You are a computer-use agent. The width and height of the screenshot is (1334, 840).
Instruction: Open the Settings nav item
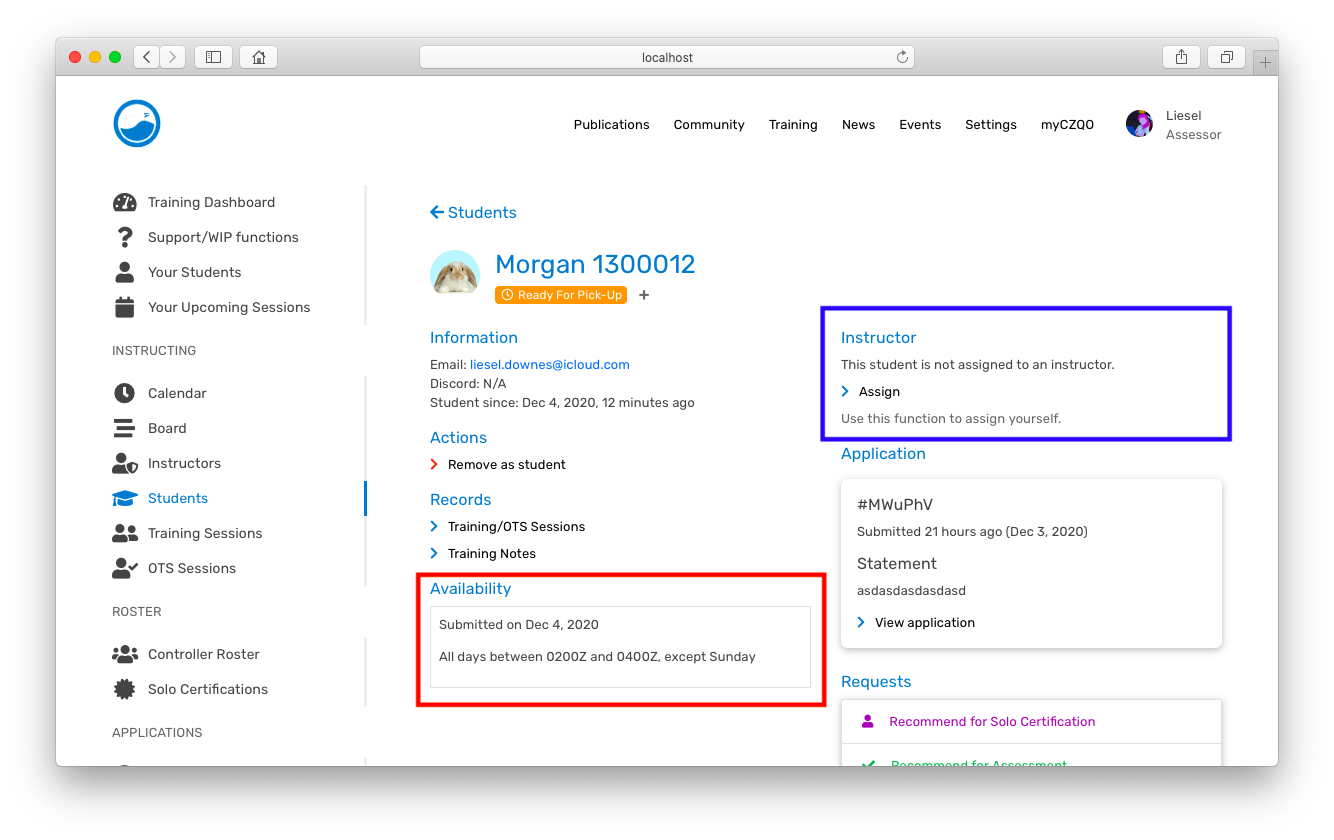point(991,125)
